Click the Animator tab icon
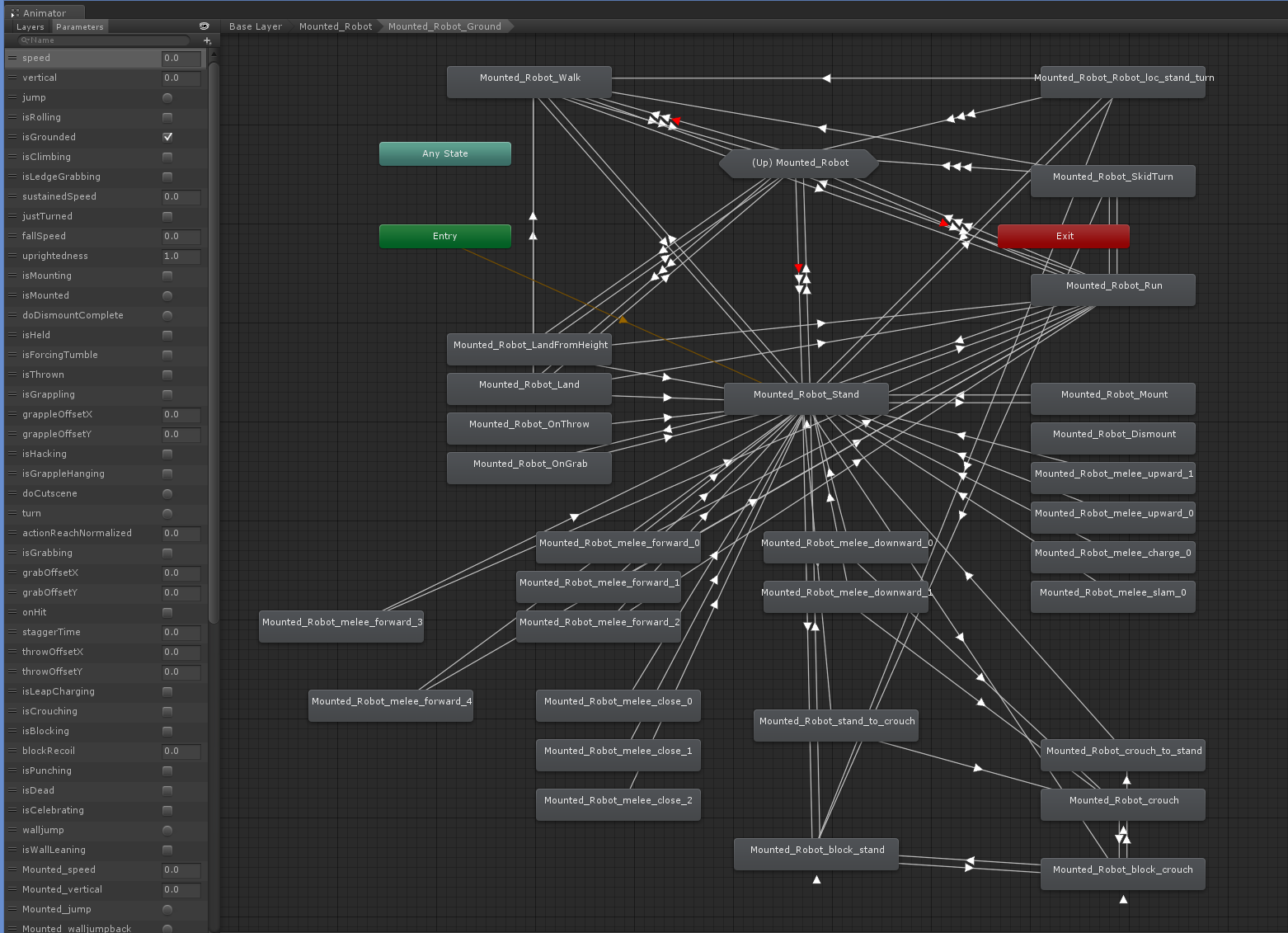This screenshot has height=933, width=1288. pos(15,13)
